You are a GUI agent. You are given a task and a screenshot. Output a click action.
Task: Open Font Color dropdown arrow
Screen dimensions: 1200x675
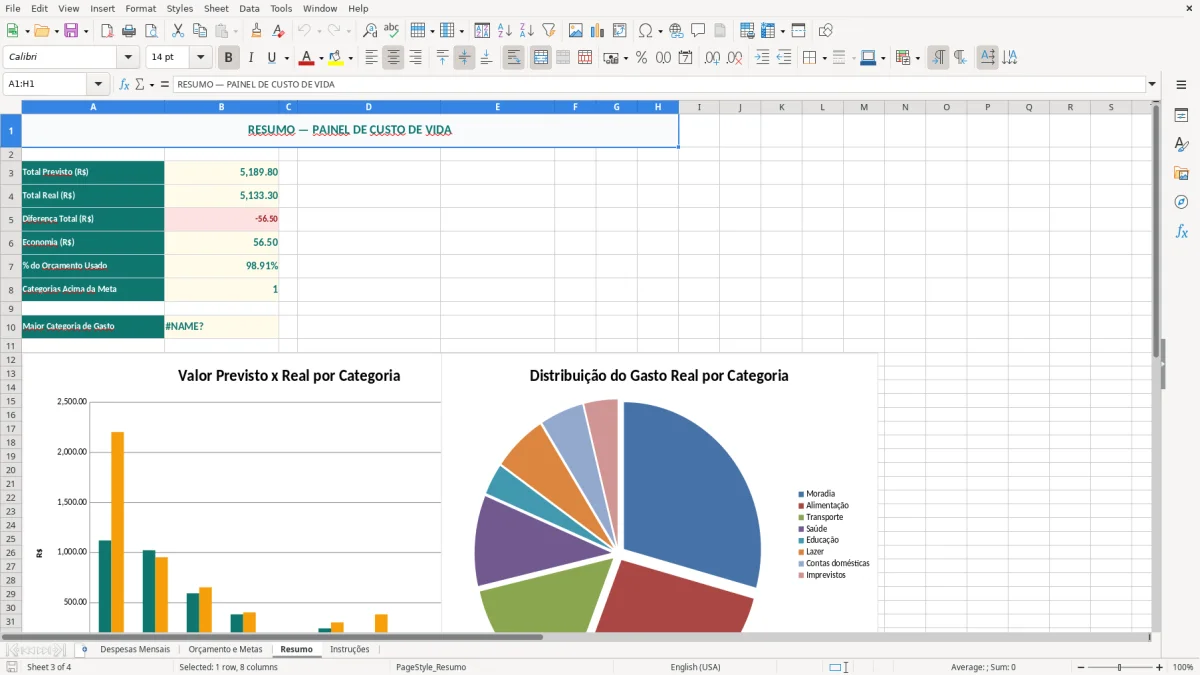tap(321, 58)
